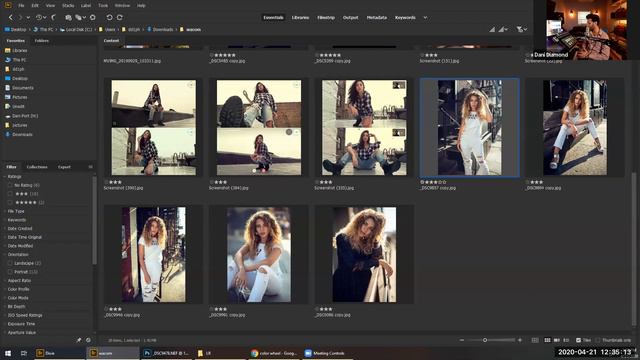Image resolution: width=640 pixels, height=360 pixels.
Task: Click the pin filter icon
Action: 79,340
